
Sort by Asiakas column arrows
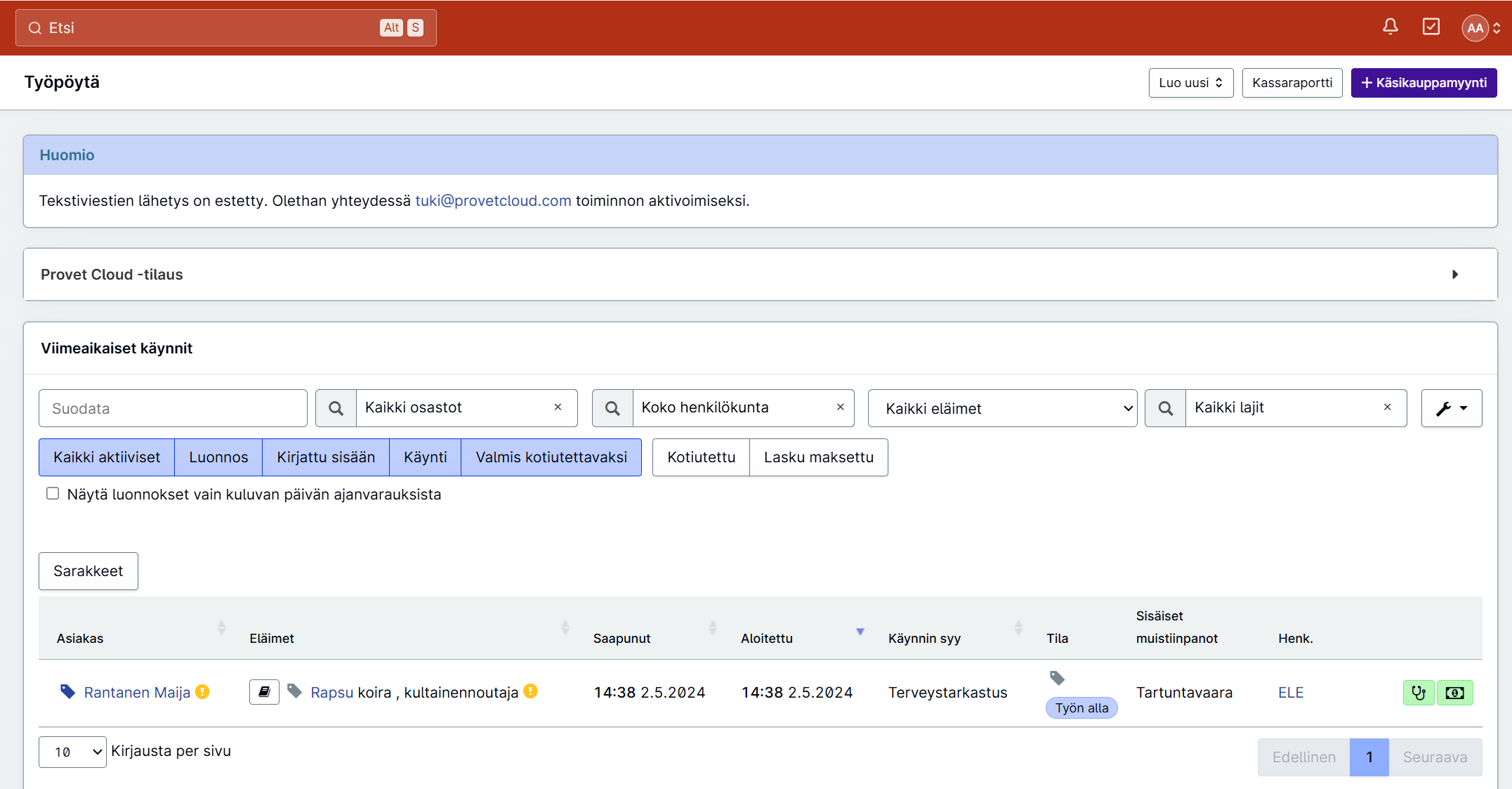tap(221, 627)
